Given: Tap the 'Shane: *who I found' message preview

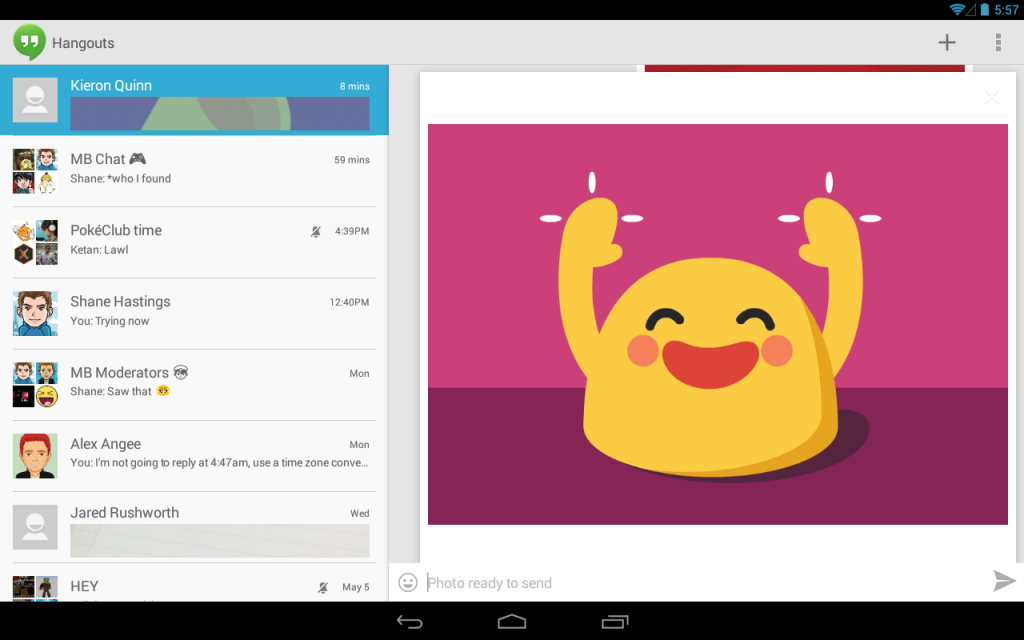Looking at the screenshot, I should click(121, 178).
